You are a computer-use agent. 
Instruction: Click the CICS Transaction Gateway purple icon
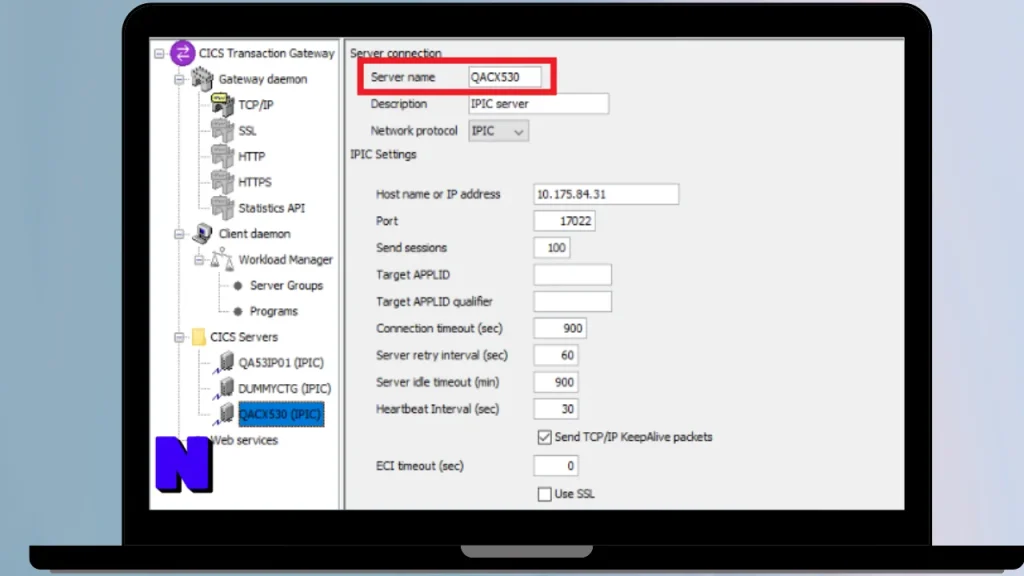(183, 53)
